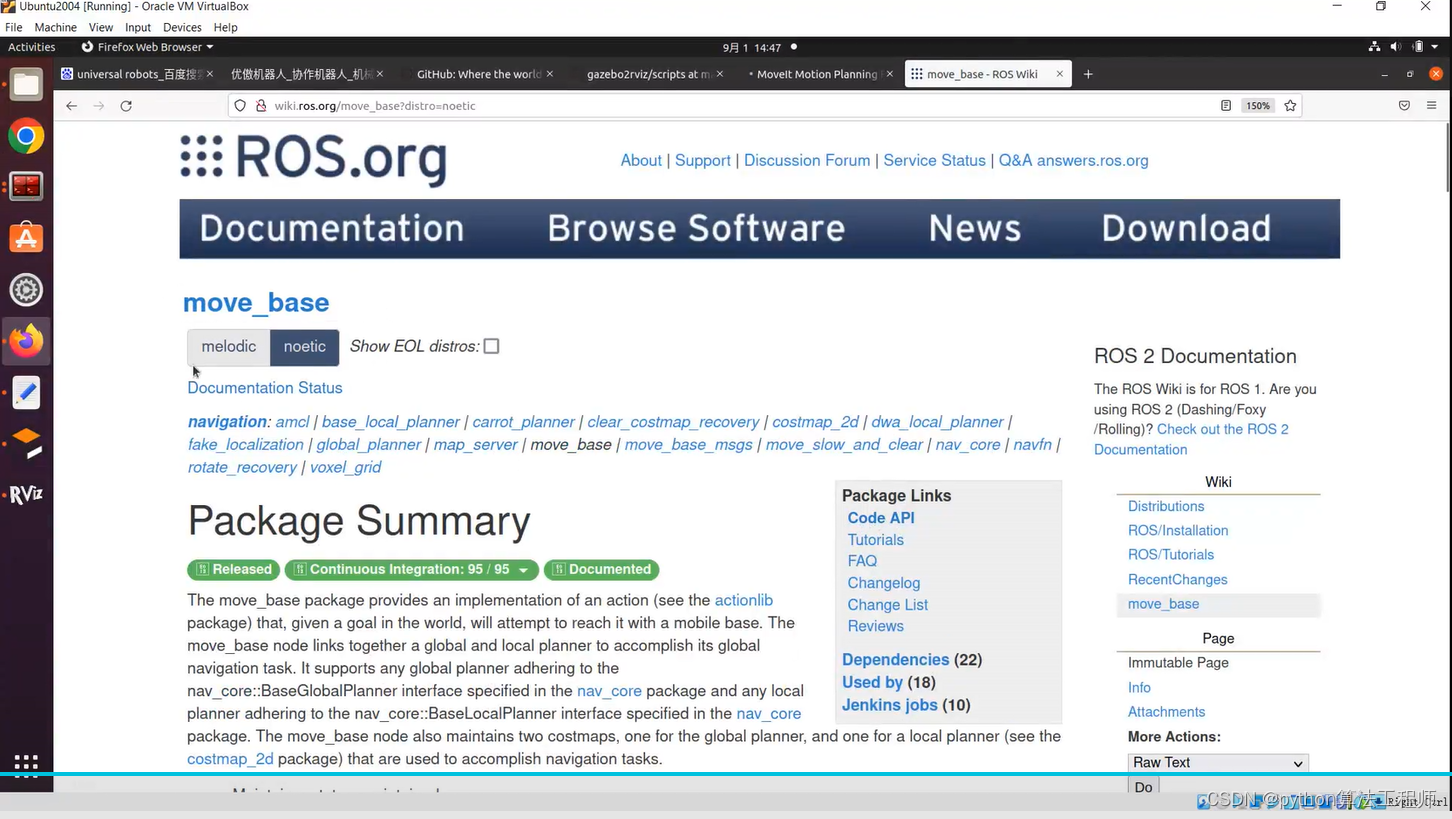
Task: Select the noetic distro button
Action: [x=305, y=347]
